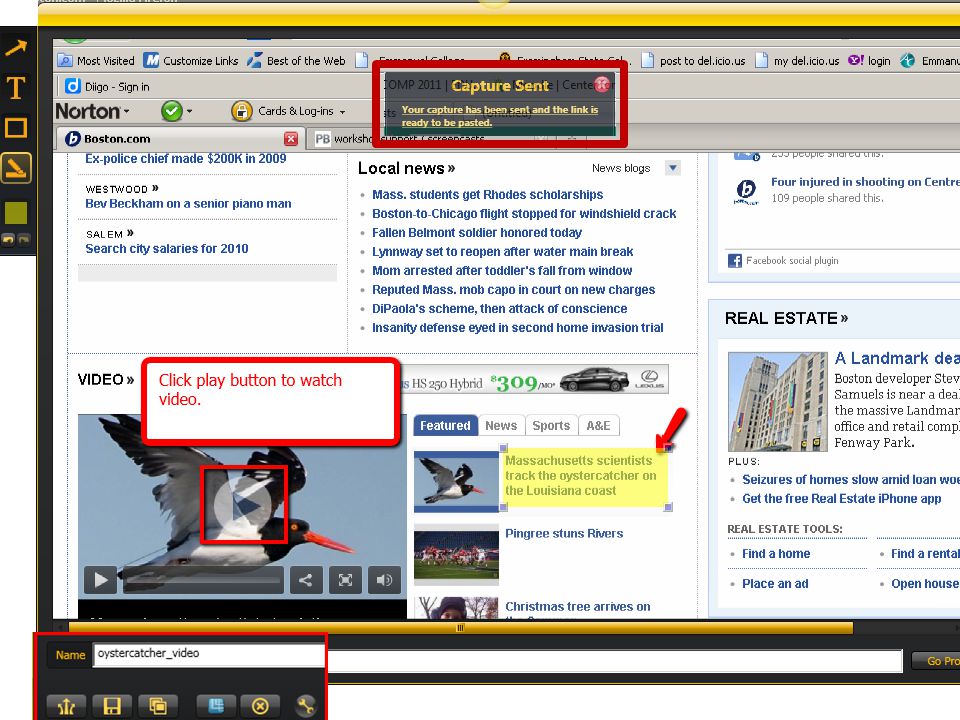Open Pingree stuns Rivers link
The image size is (960, 720).
[564, 533]
